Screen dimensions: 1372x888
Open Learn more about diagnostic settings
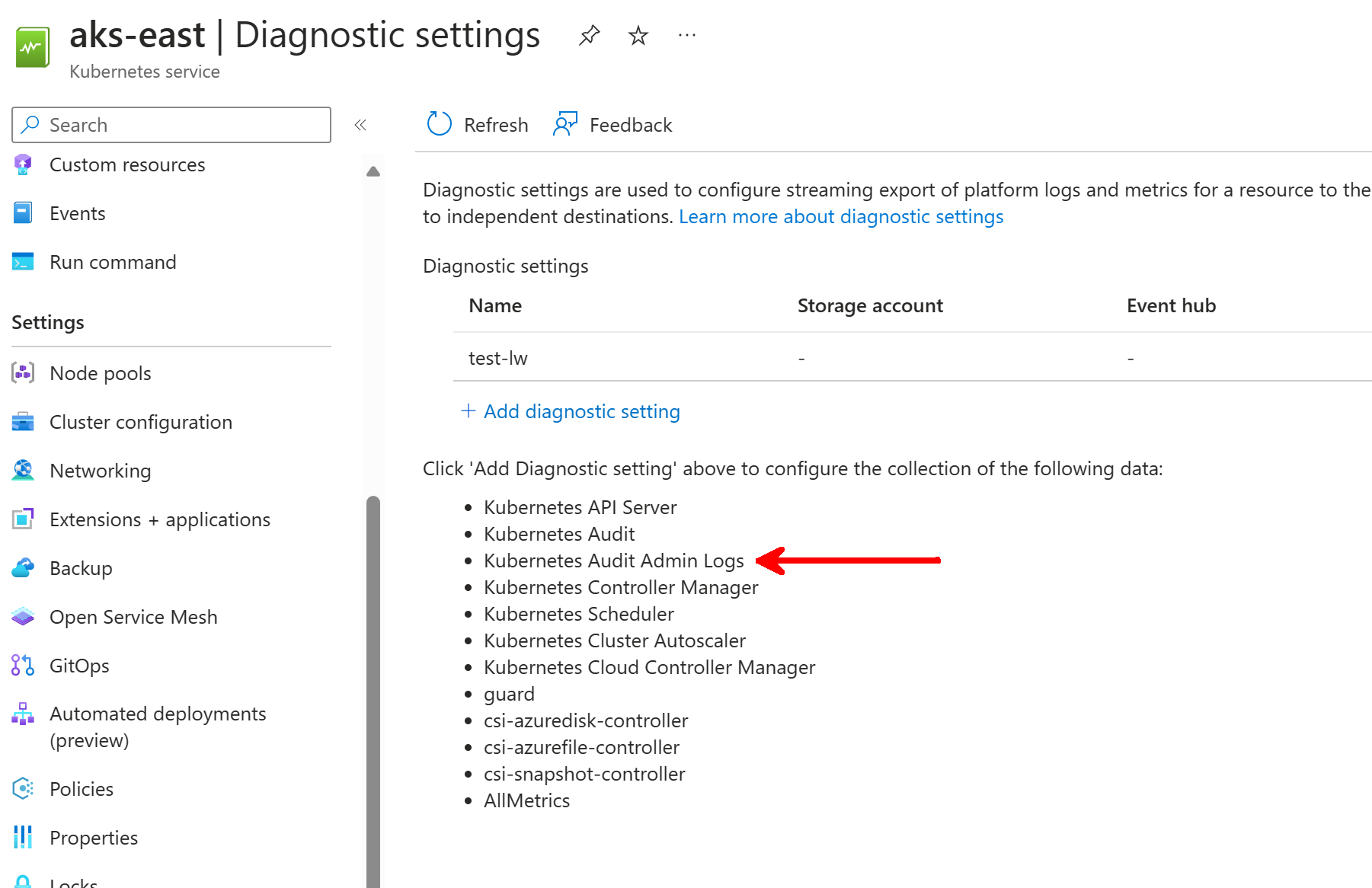[841, 216]
